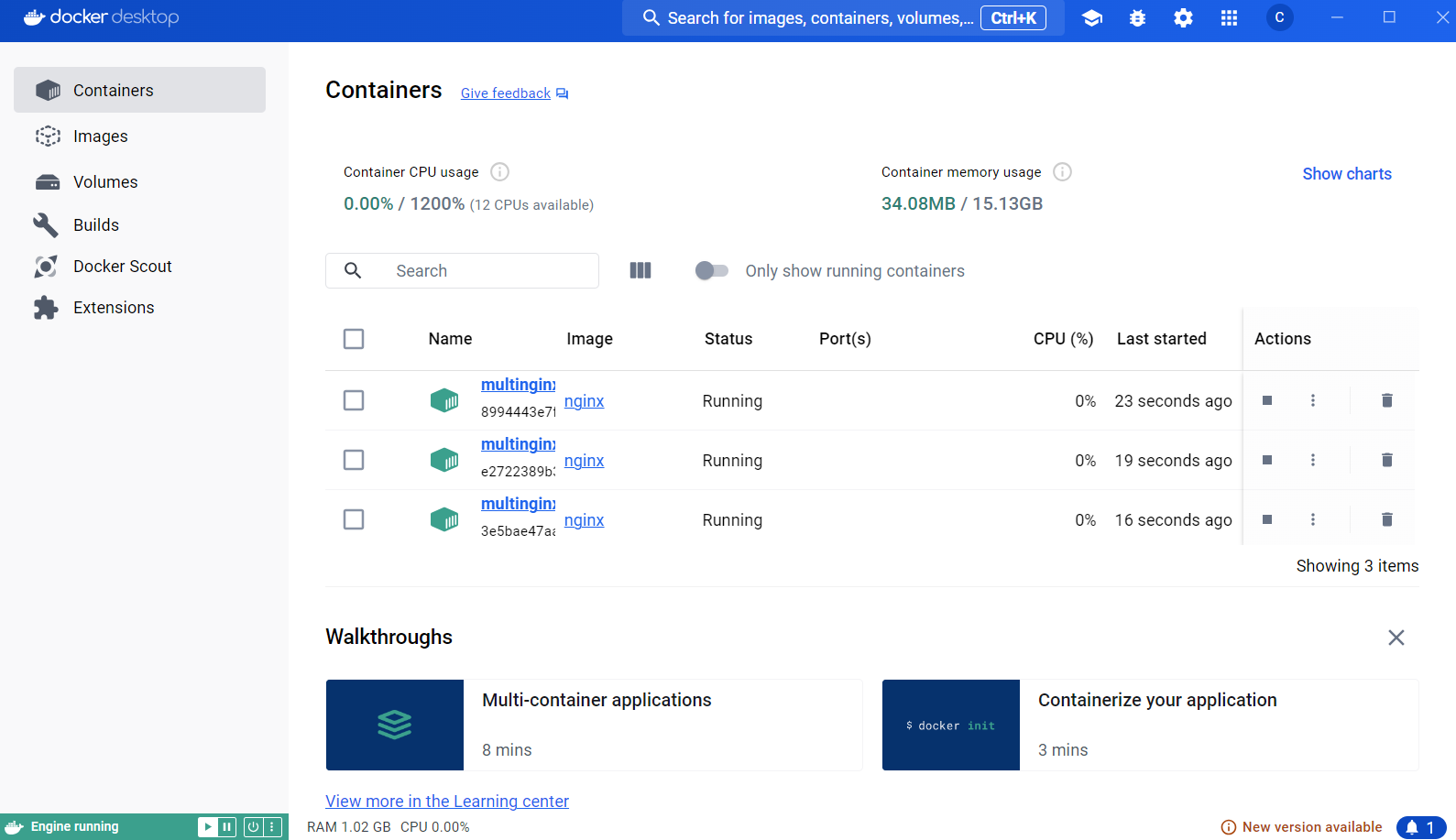Click the container icon for 8994443e7 row
Viewport: 1456px width, 840px height.
444,400
